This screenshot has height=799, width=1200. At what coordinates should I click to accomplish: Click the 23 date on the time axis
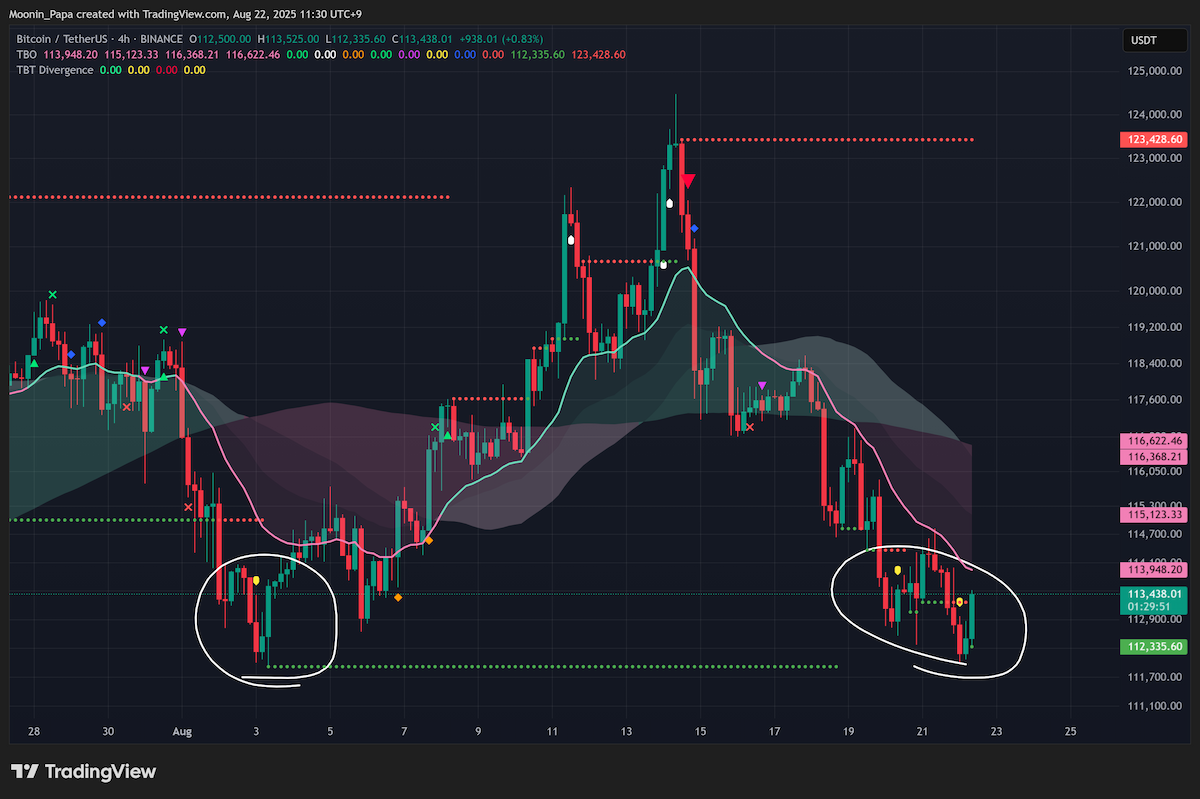tap(996, 730)
